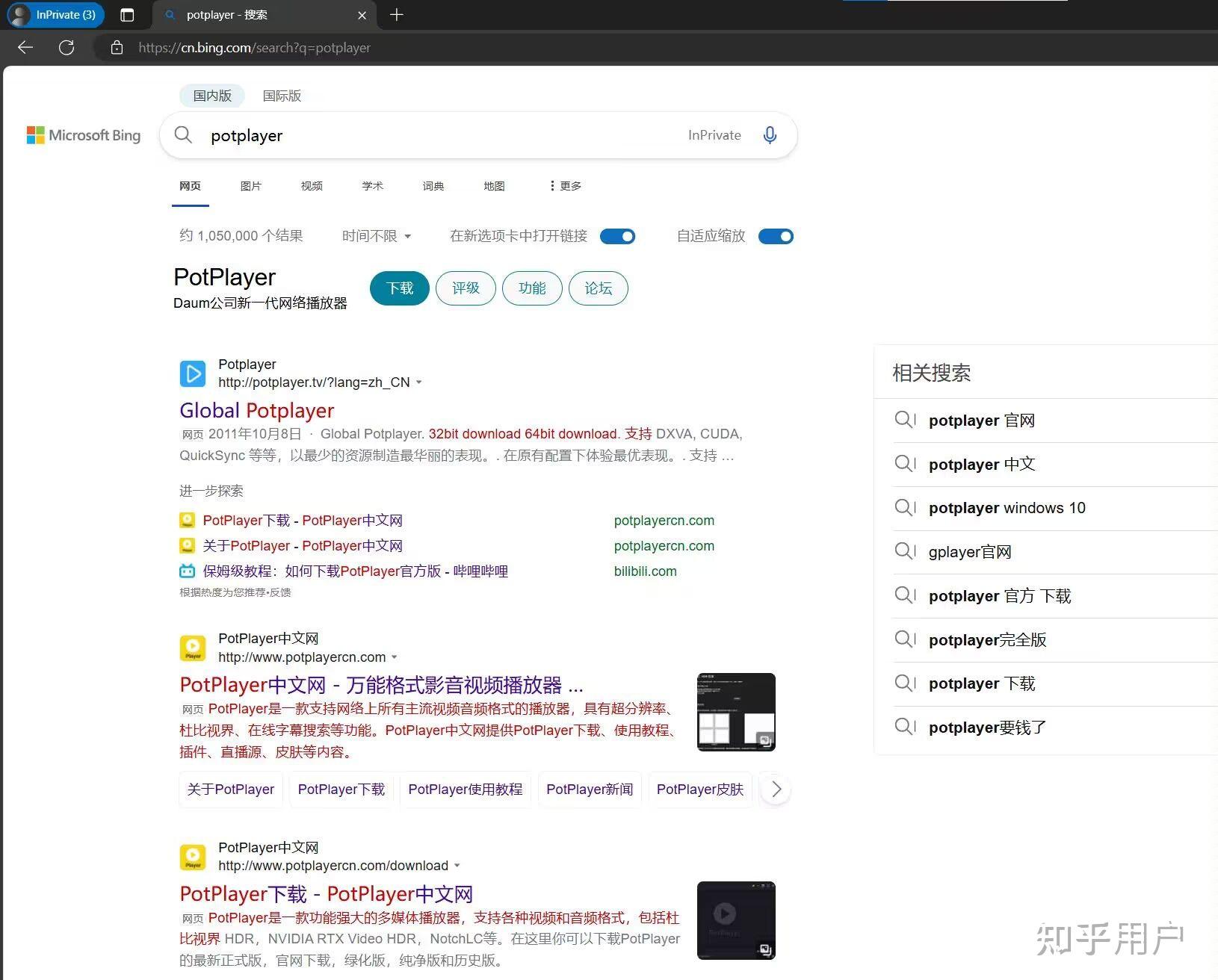Search related: potplayer windows 10
The image size is (1218, 980).
(x=1007, y=508)
